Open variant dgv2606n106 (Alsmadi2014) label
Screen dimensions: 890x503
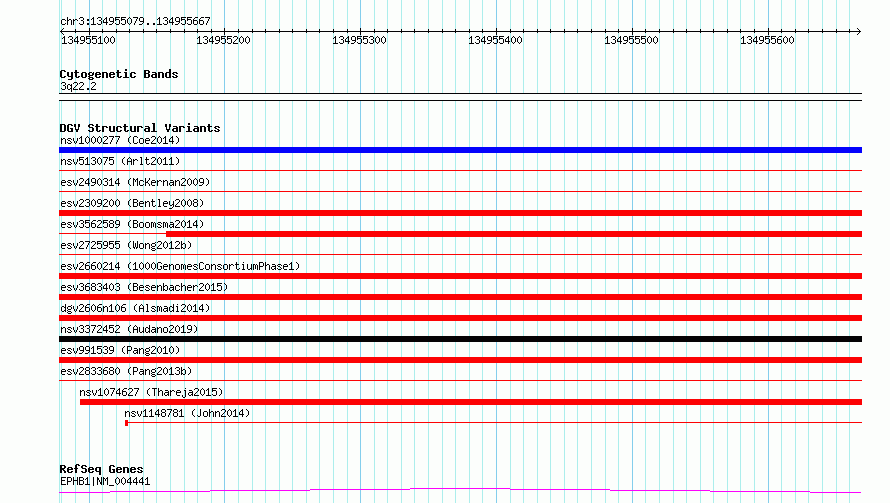pos(135,308)
